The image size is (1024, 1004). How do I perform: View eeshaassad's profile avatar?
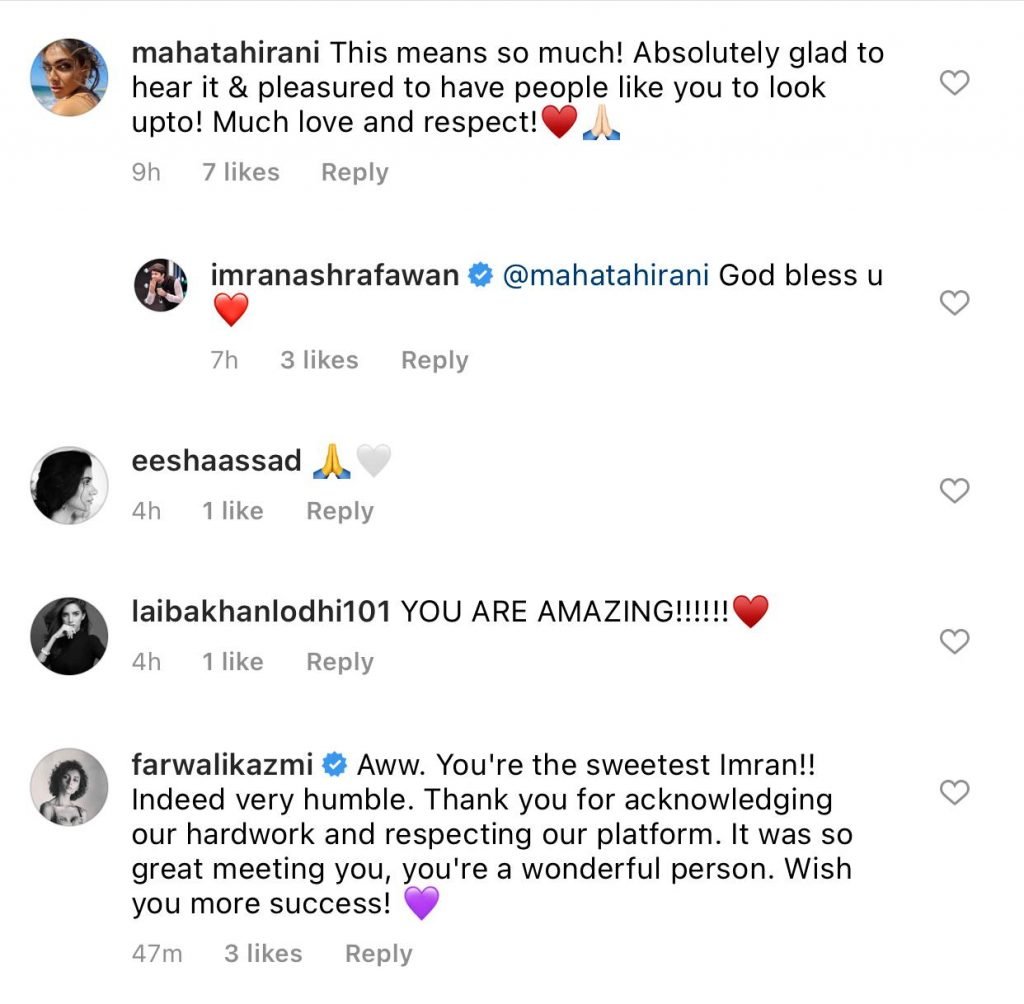point(69,485)
